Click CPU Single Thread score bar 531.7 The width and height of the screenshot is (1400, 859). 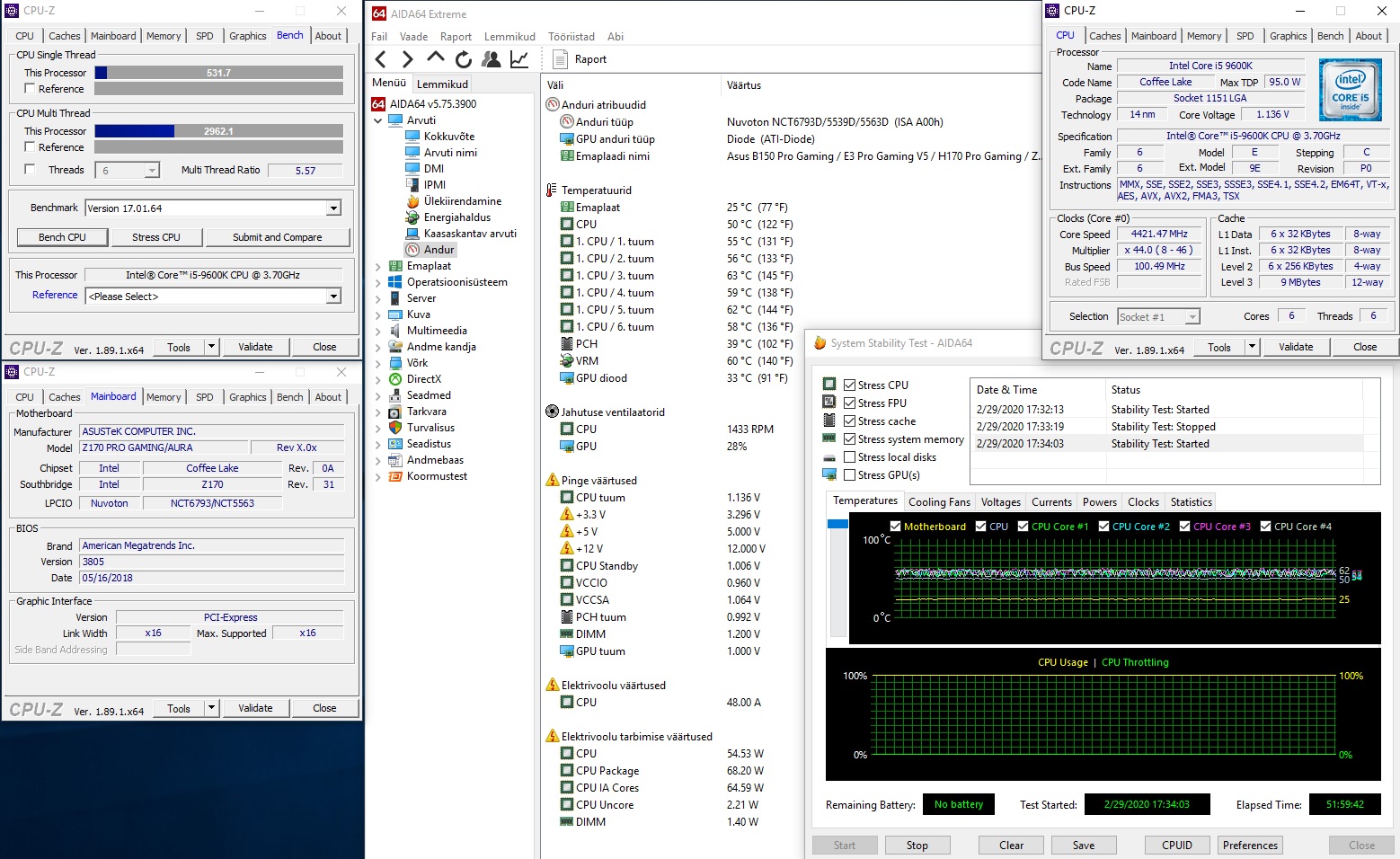(218, 73)
